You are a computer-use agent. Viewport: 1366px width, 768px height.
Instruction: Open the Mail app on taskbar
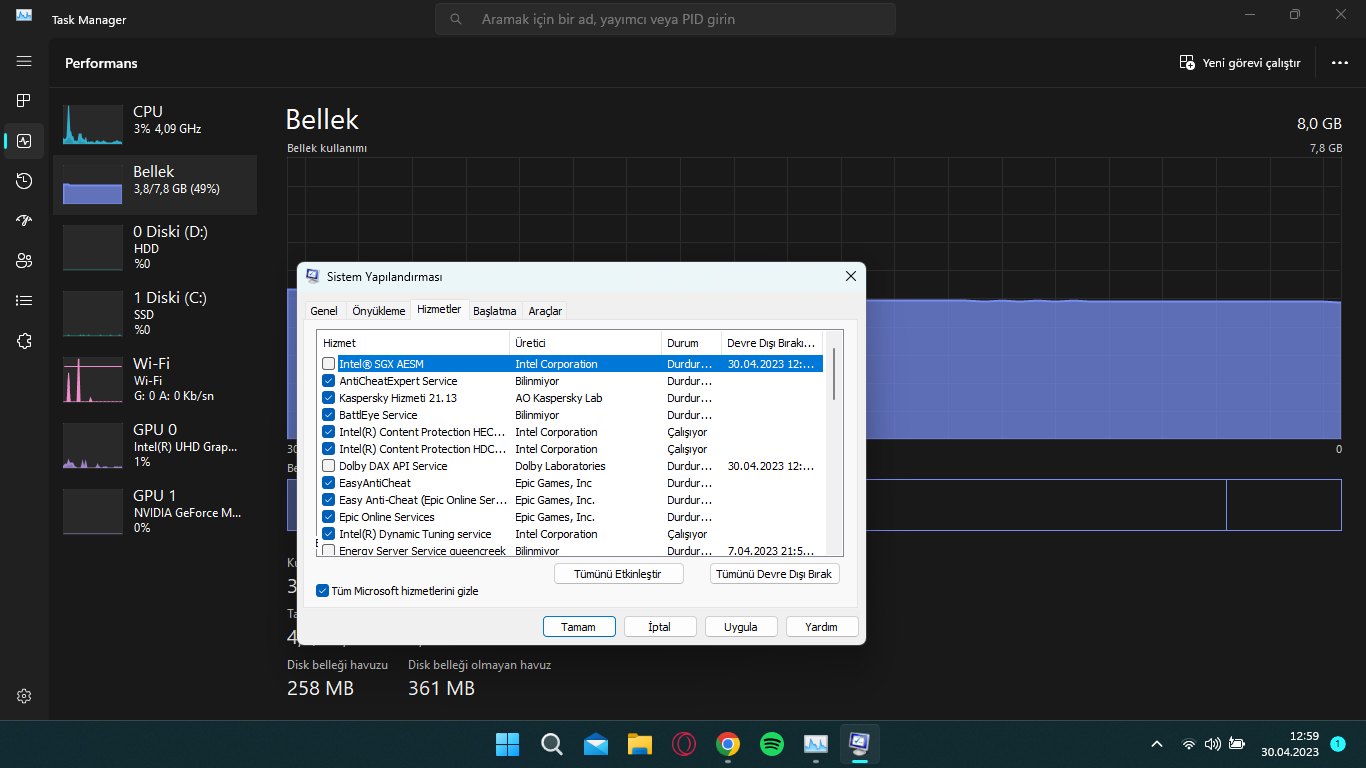pos(596,744)
